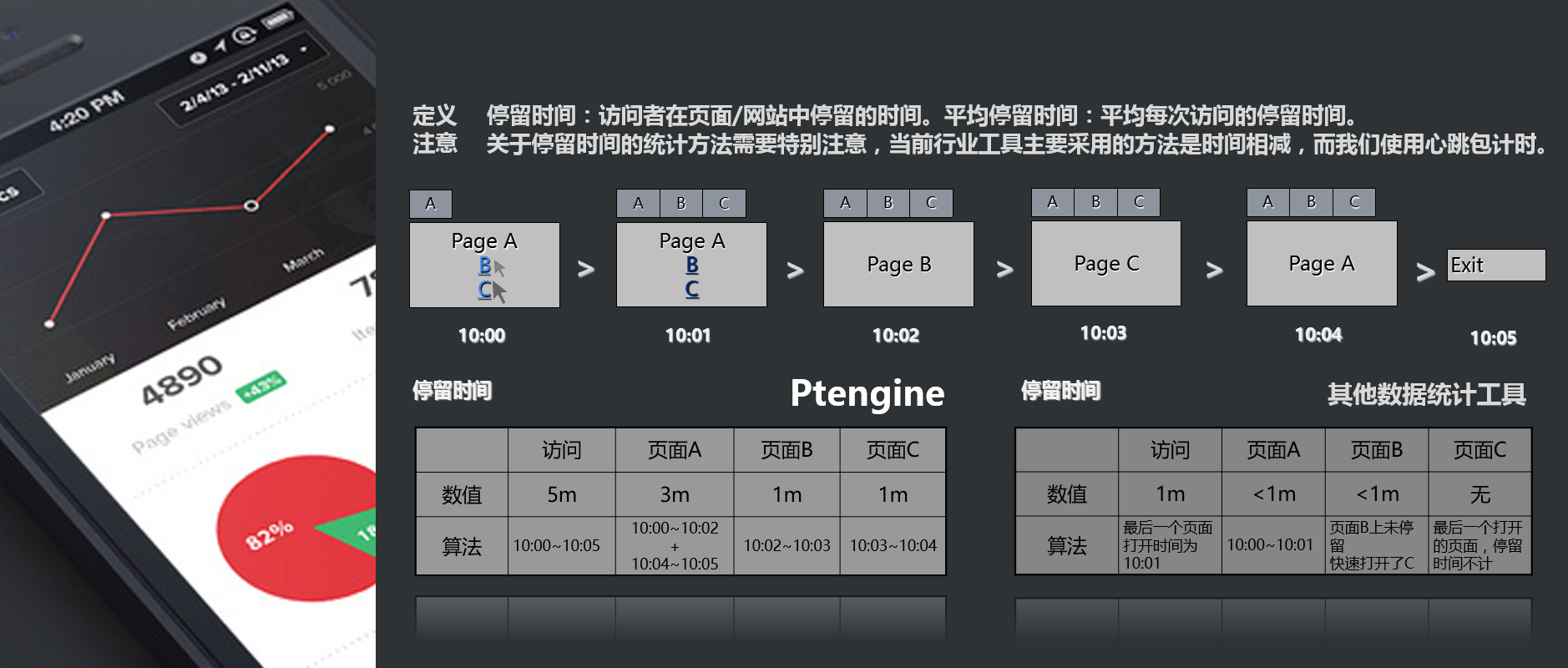Click the 10:04 timestamp label
This screenshot has height=668, width=1568.
(1318, 335)
